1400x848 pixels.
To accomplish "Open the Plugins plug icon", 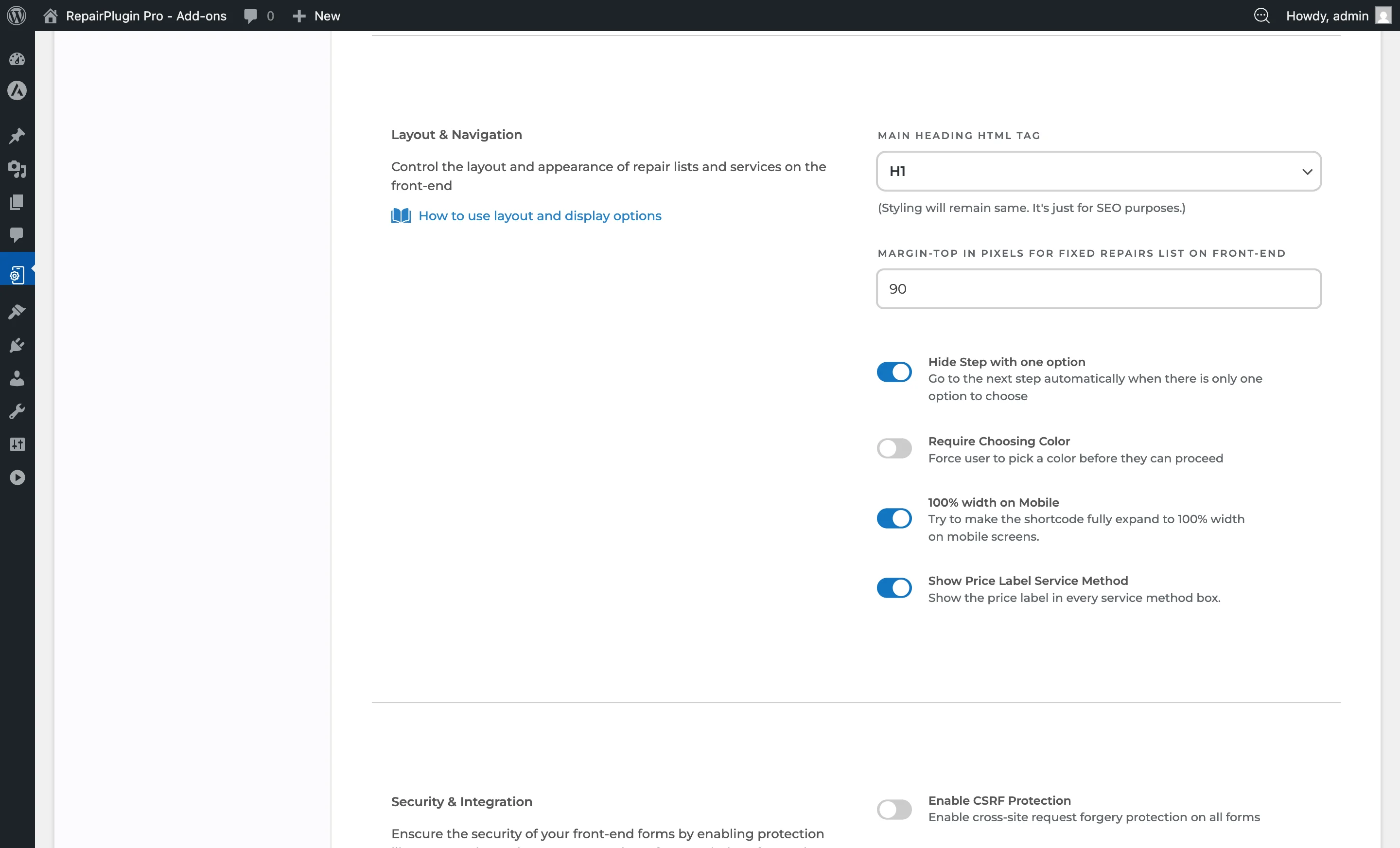I will (17, 344).
